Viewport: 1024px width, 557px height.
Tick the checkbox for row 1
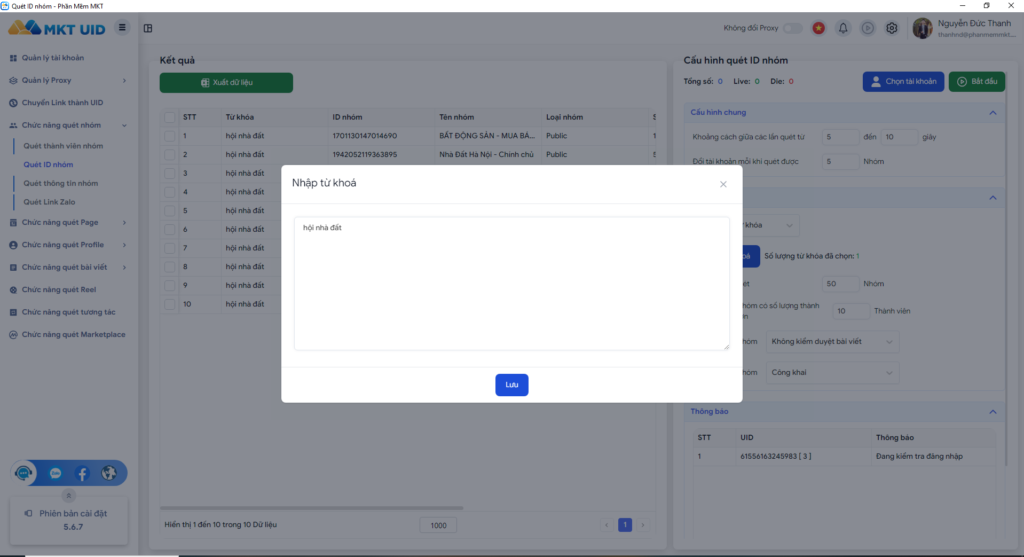point(169,135)
